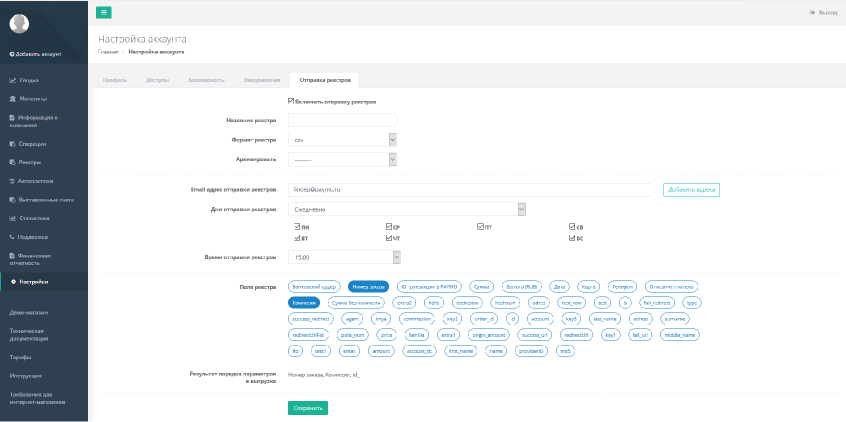Select the md5 field tag

tap(565, 351)
